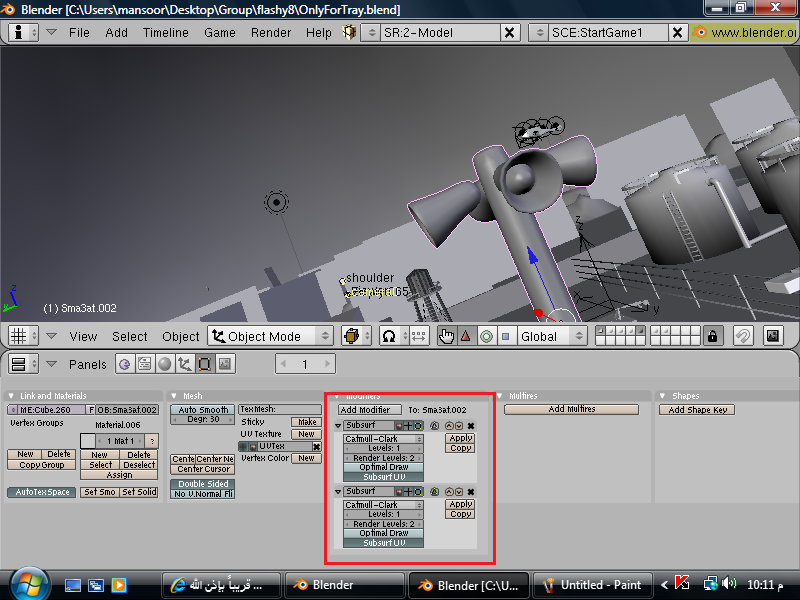Delete the SCE:StartGame1 scene with its X
This screenshot has height=600, width=800.
[677, 33]
